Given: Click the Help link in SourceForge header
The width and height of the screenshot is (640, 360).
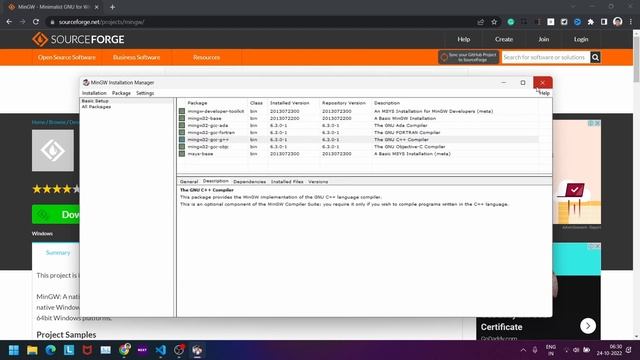Looking at the screenshot, I should (464, 40).
